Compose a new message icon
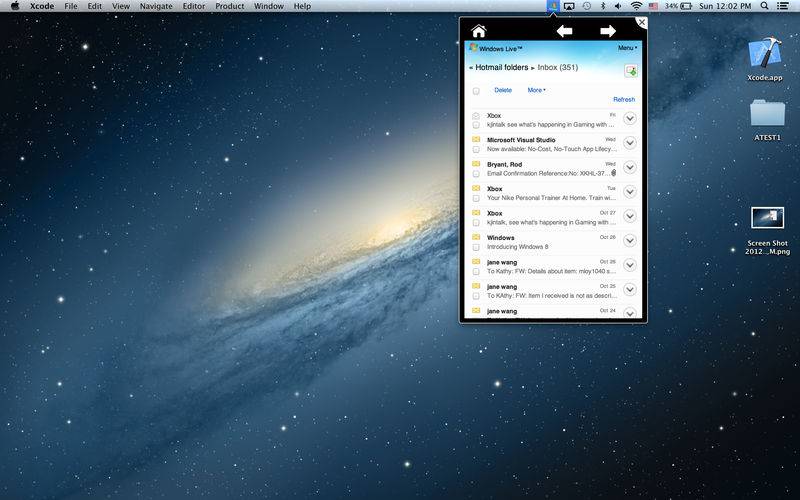Image resolution: width=800 pixels, height=500 pixels. click(631, 70)
